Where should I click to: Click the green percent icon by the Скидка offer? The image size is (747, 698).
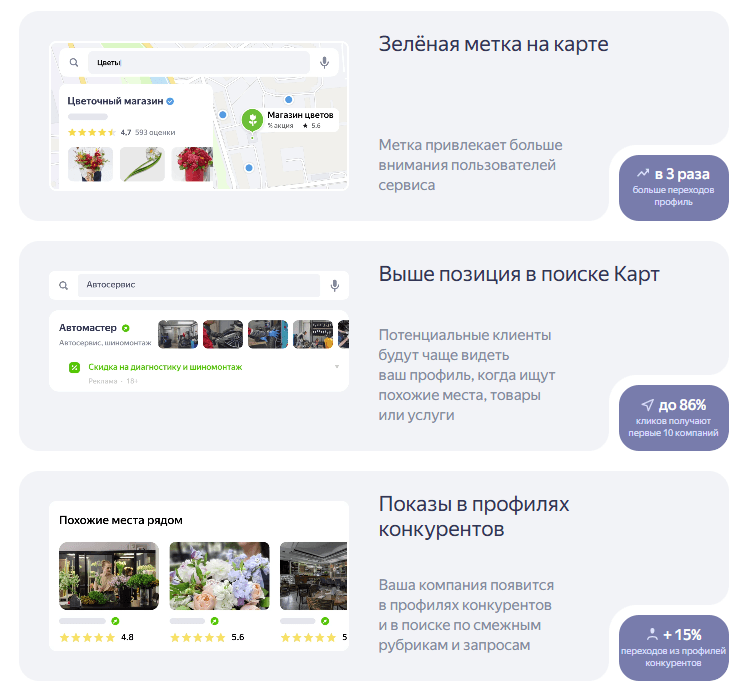tap(74, 367)
